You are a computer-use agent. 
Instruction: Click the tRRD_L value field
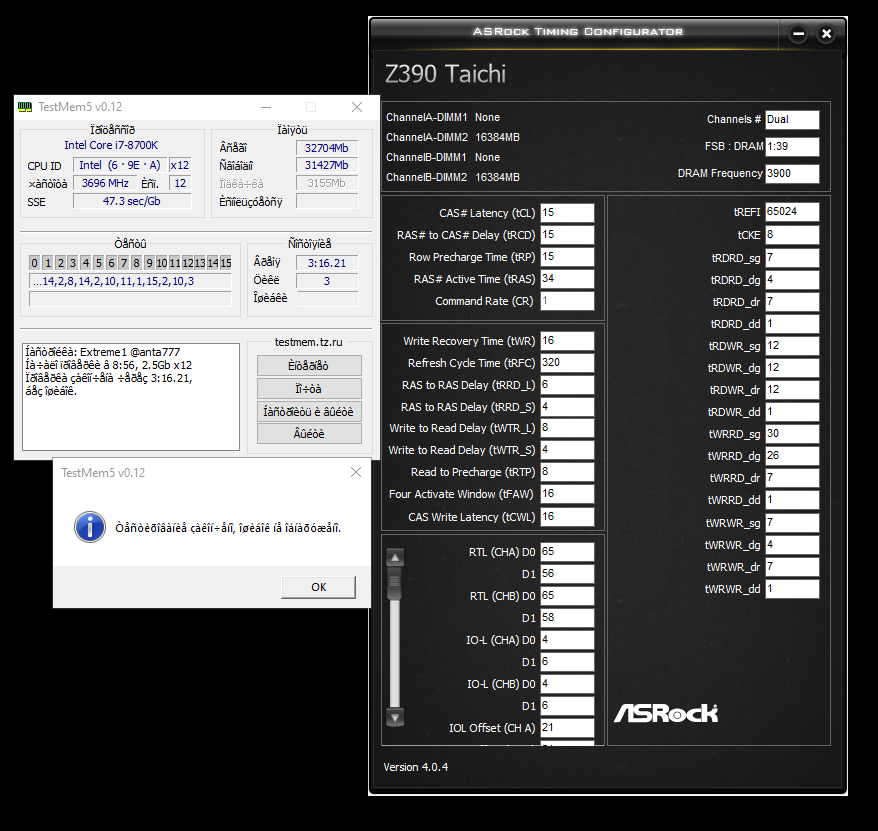567,385
